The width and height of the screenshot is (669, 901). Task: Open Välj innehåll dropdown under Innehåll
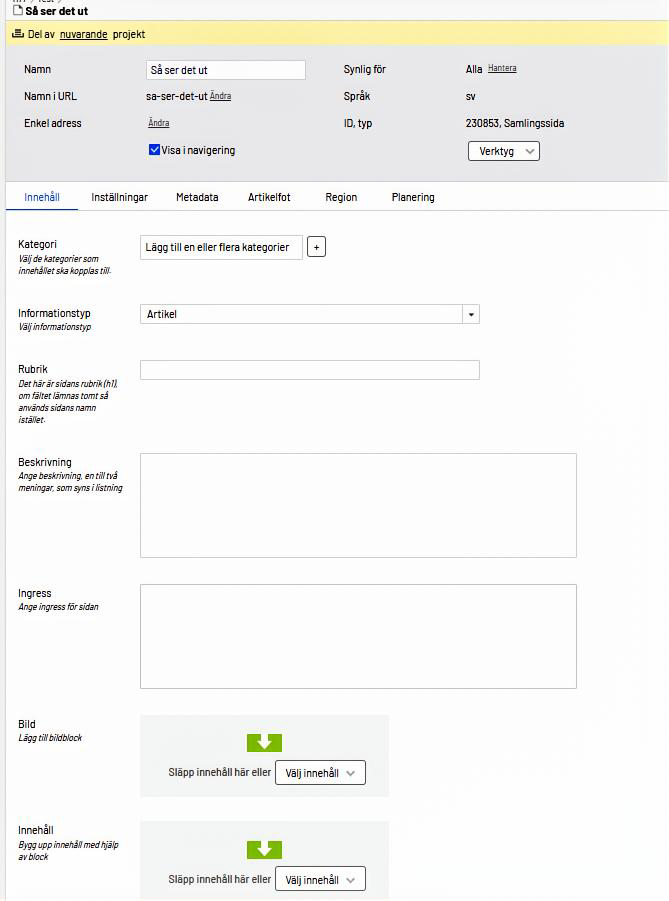click(x=320, y=880)
